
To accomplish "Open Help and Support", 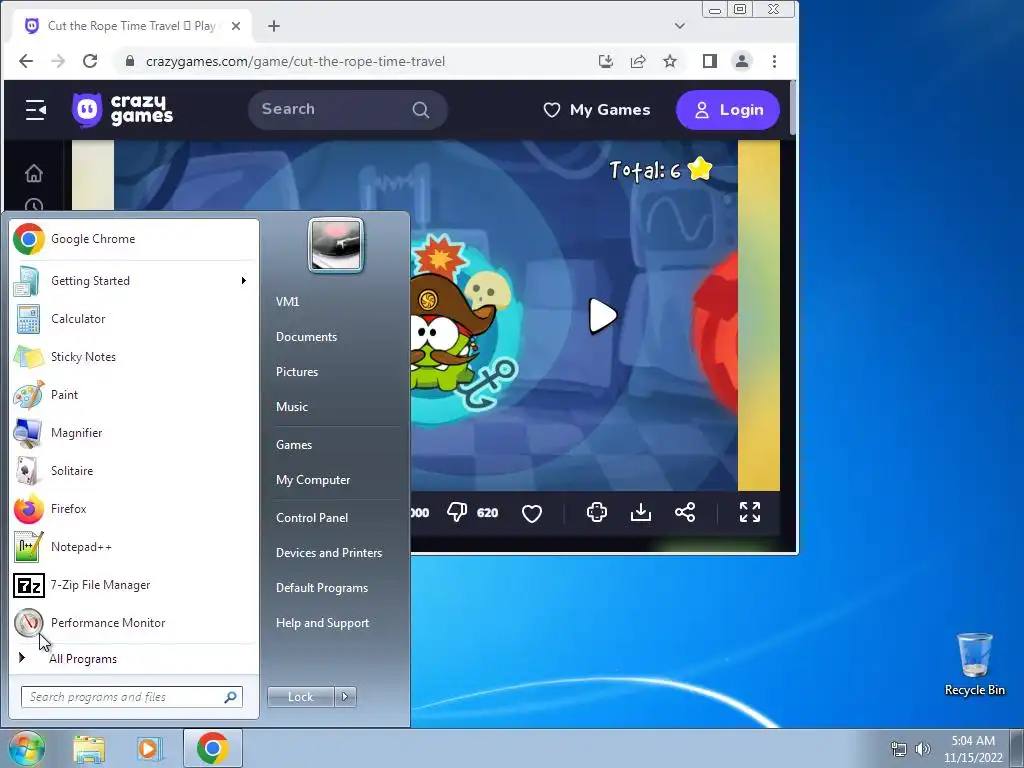I will pos(322,623).
